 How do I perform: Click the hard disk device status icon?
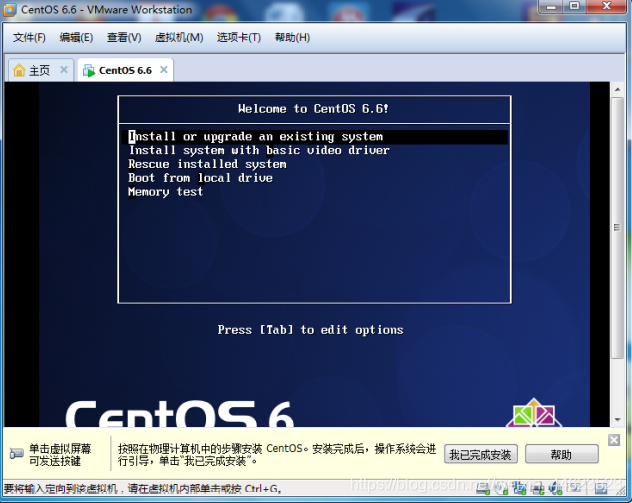pos(483,488)
